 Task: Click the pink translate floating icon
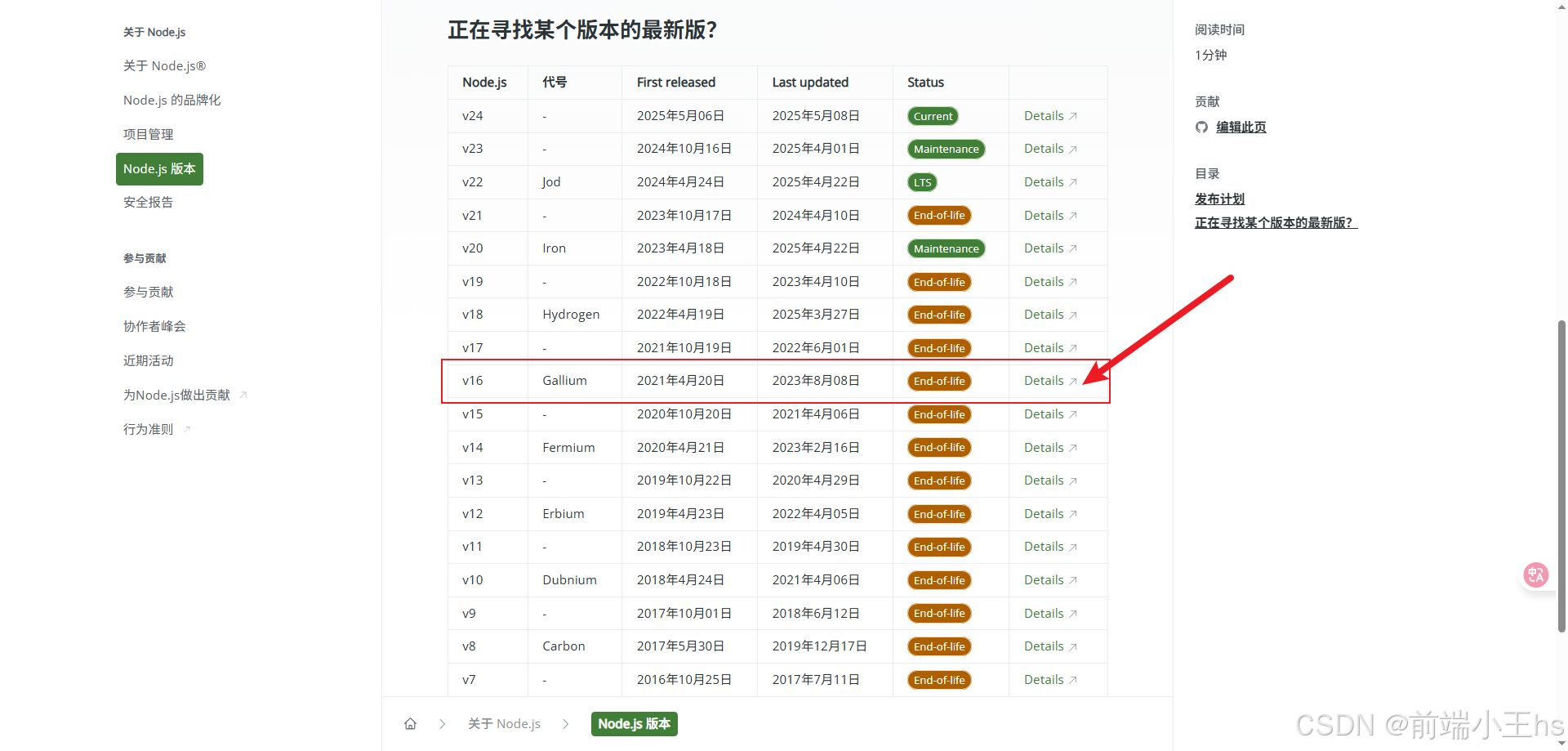tap(1535, 574)
